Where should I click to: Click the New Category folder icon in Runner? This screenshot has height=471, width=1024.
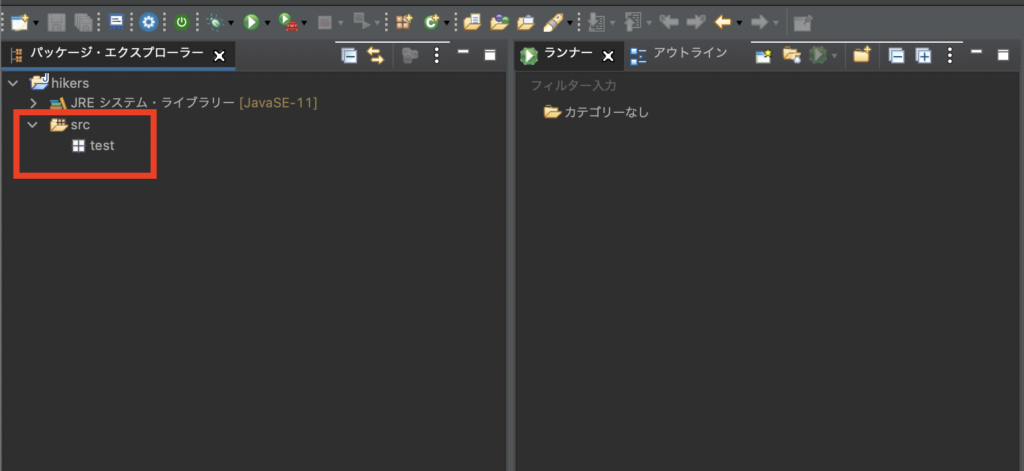click(862, 55)
